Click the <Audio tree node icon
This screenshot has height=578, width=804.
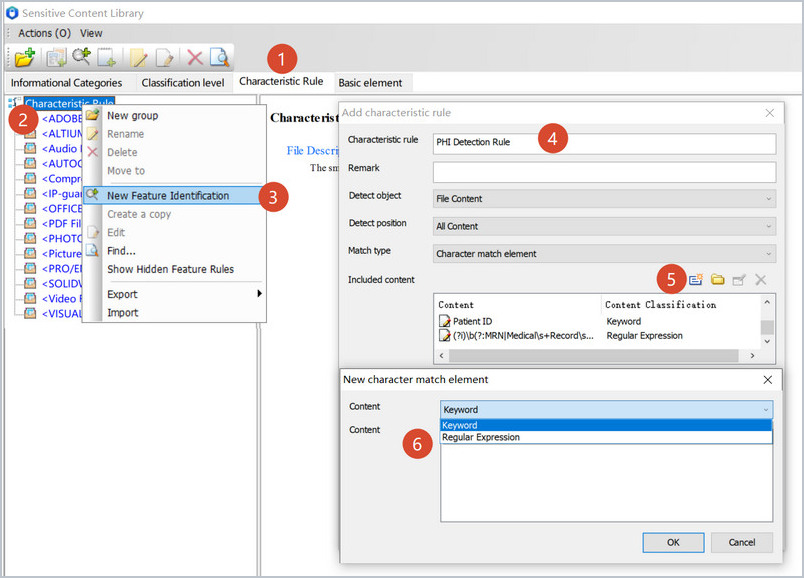[31, 148]
